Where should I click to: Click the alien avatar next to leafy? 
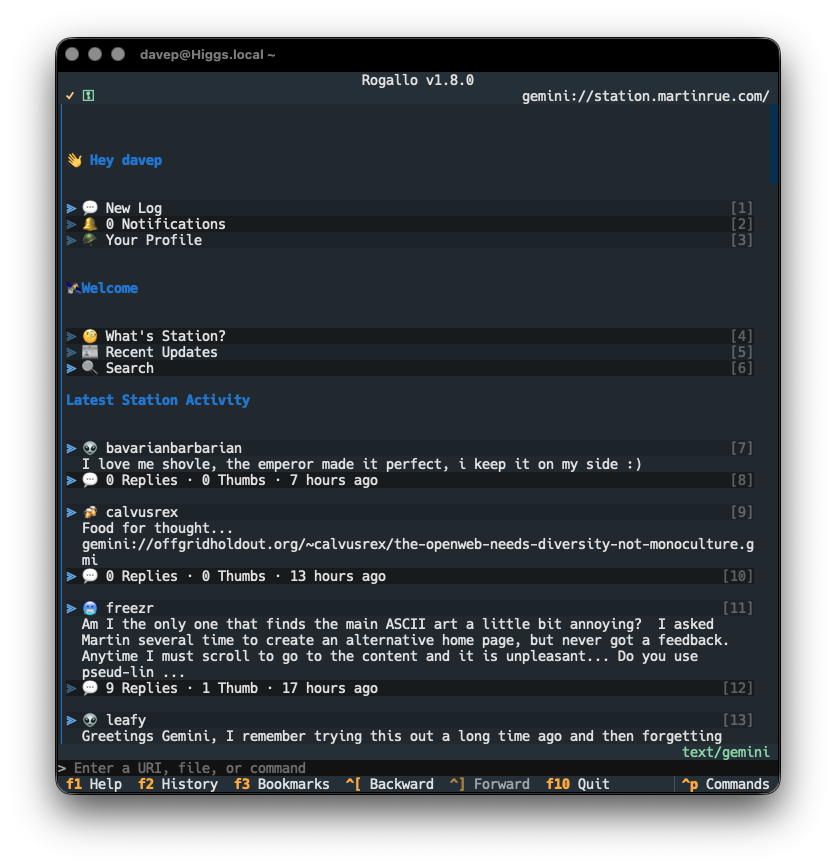tap(90, 720)
